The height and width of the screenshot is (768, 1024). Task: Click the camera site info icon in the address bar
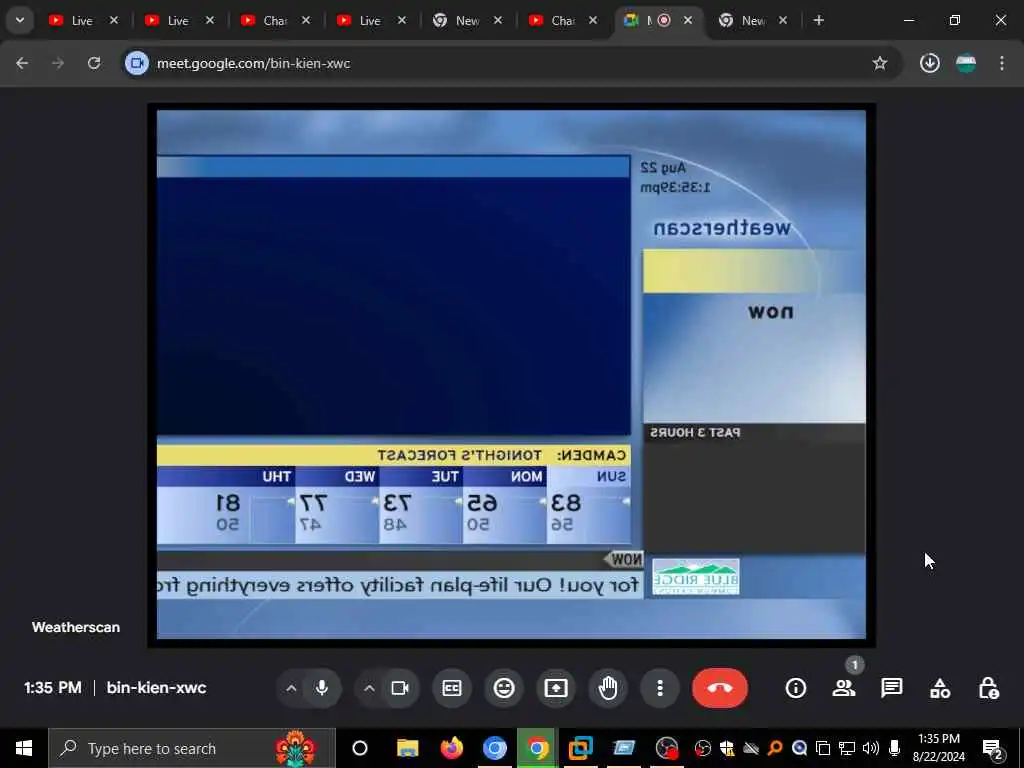(x=136, y=63)
